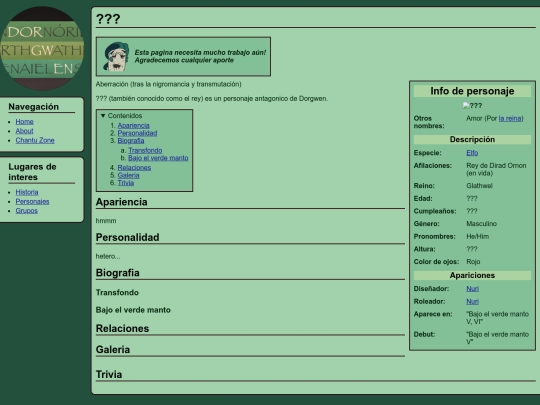Click the Aberración nigromancia description line
Viewport: 540px width, 405px height.
169,84
